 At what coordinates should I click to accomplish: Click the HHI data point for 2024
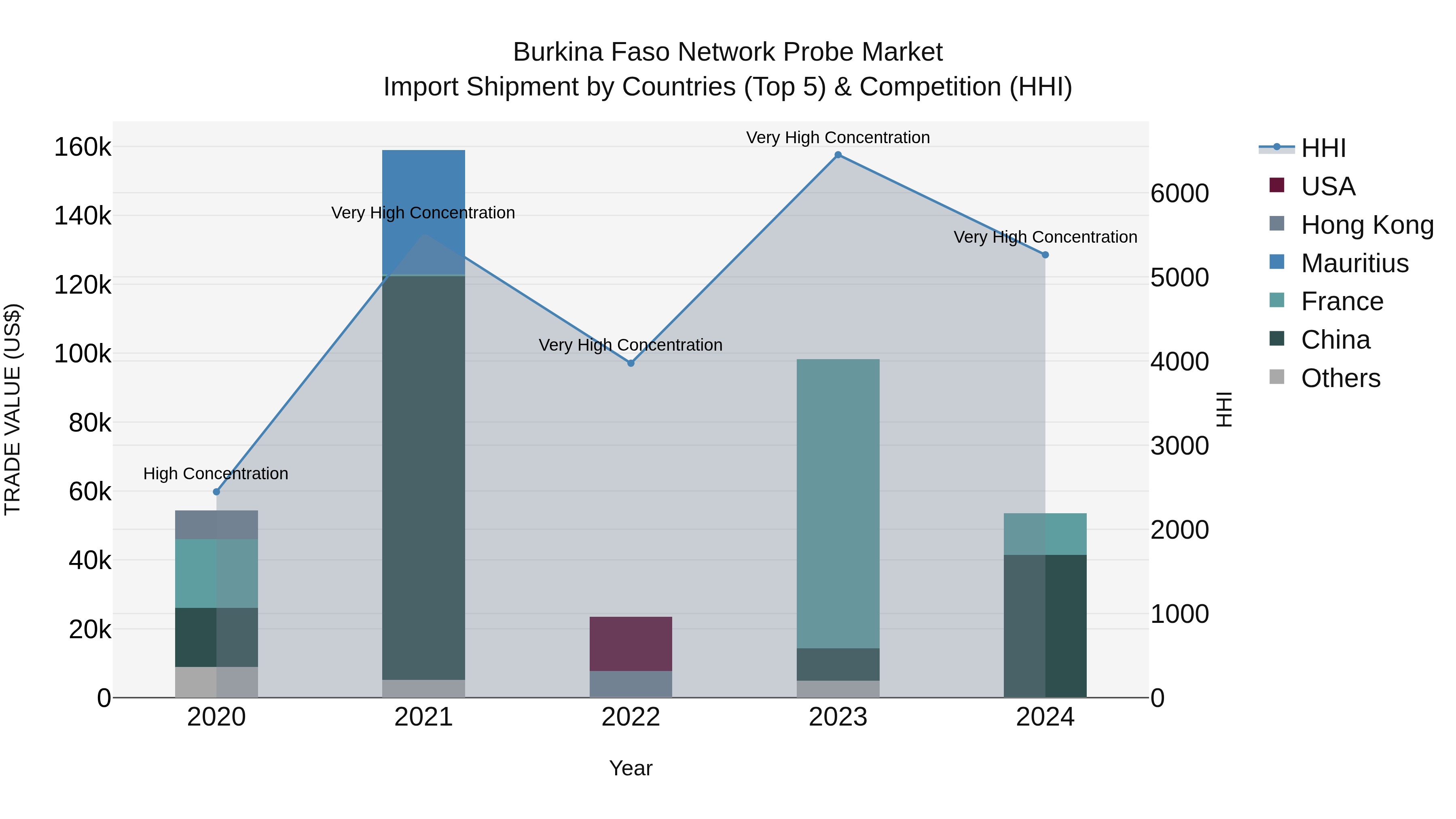tap(1045, 255)
